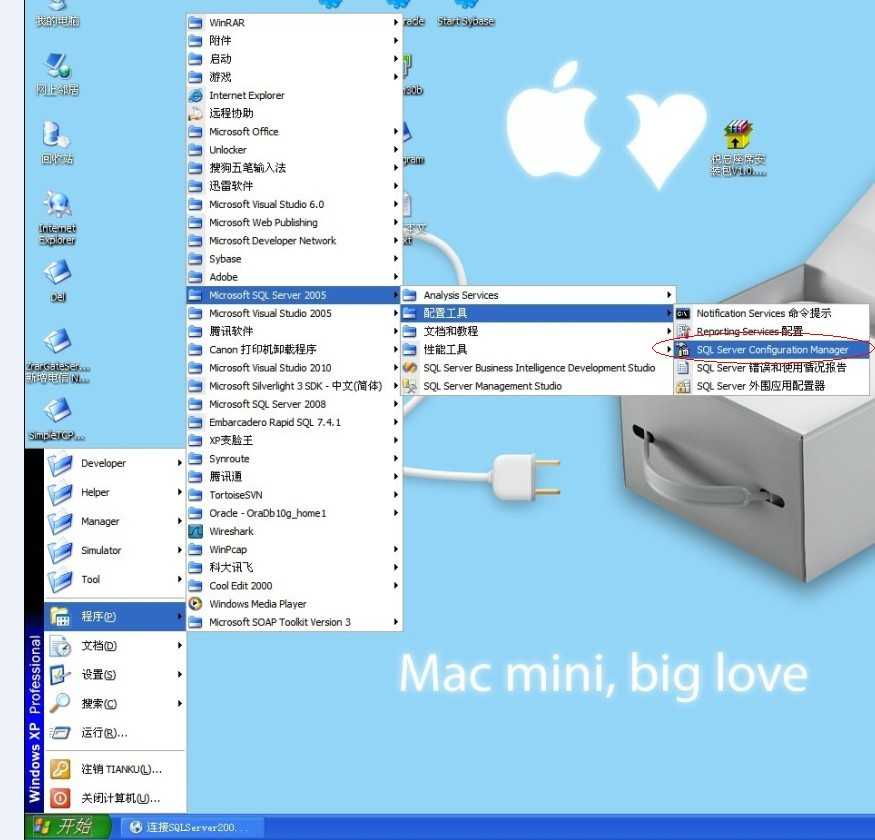Click the 开始 Start button
875x840 pixels.
point(69,827)
